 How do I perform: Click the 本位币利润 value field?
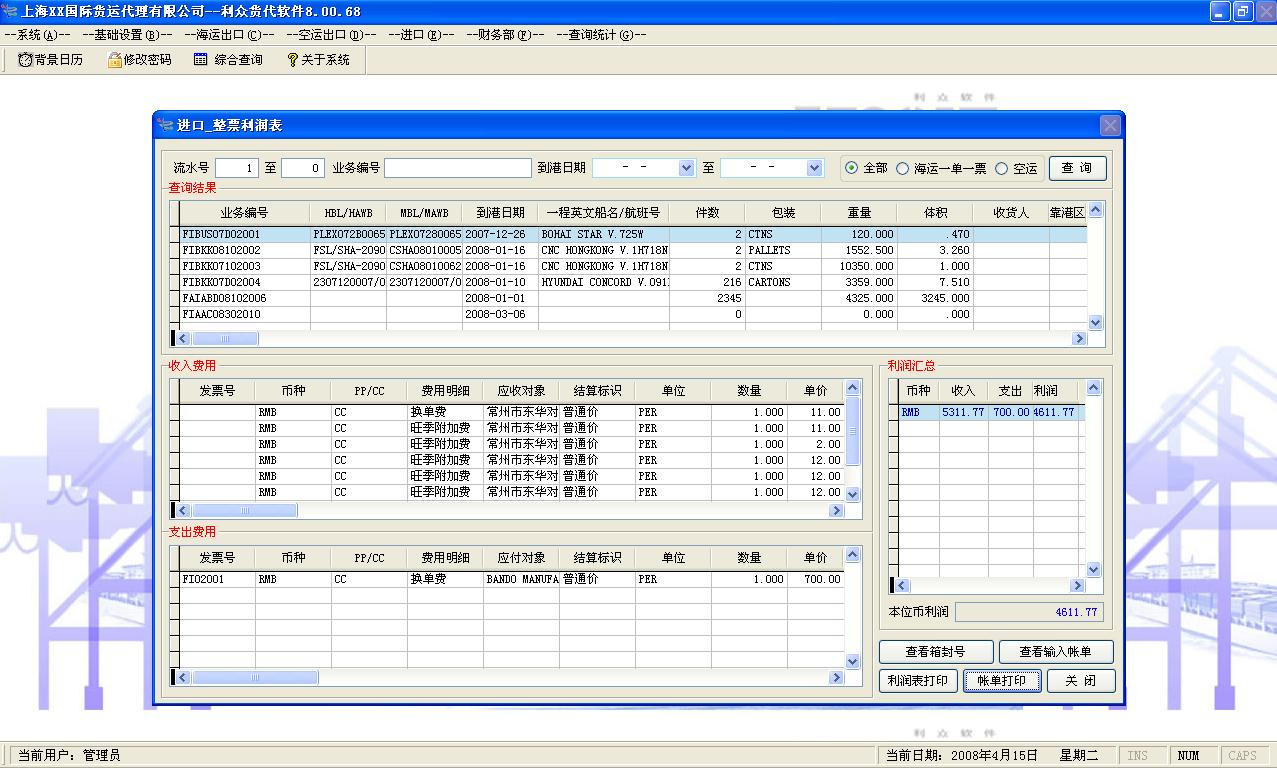tap(1028, 612)
